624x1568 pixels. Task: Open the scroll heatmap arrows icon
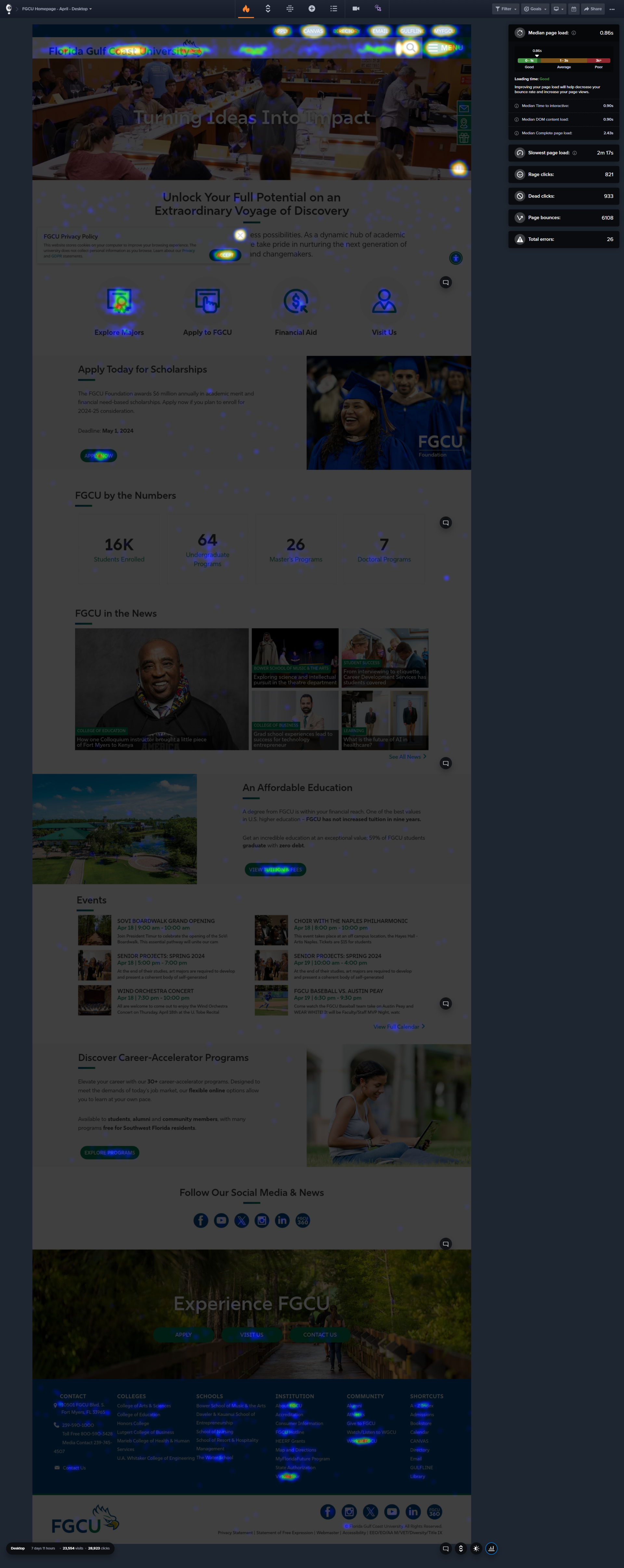(268, 8)
